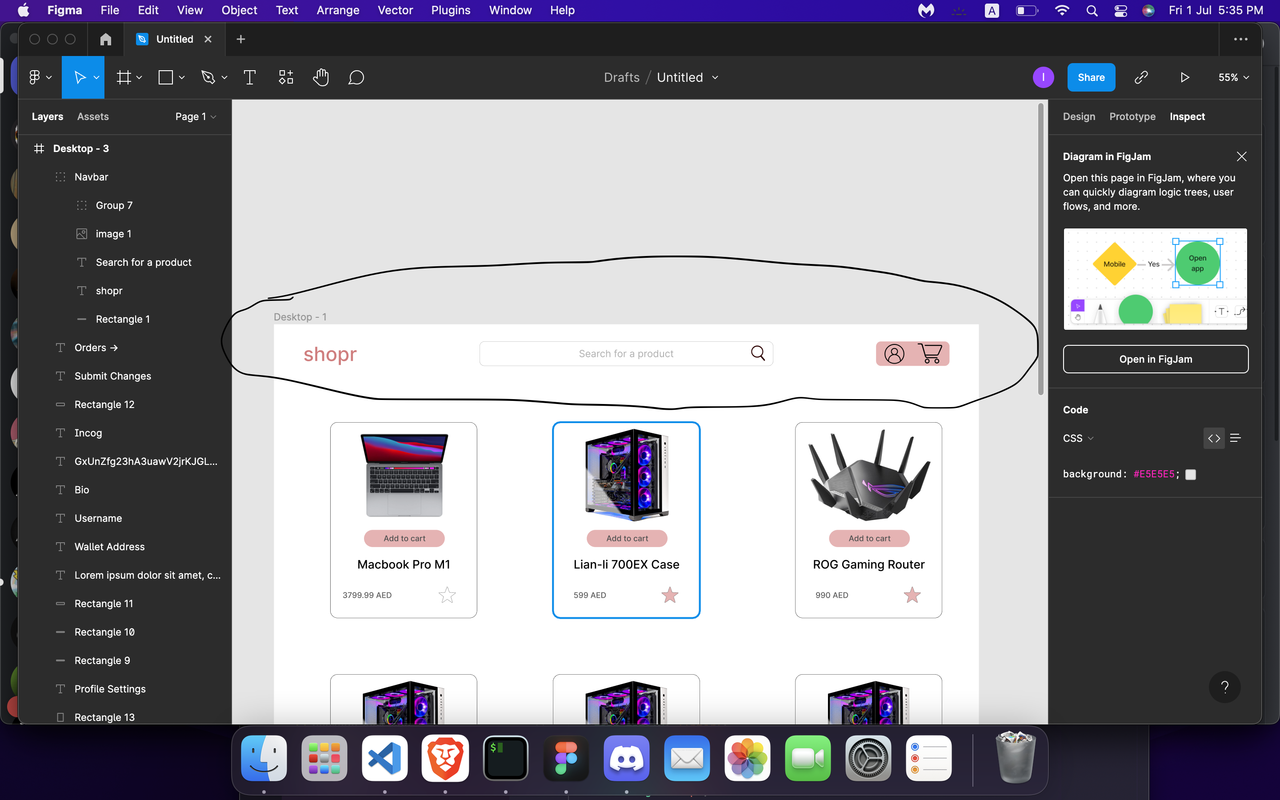Open the help question mark button
Viewport: 1280px width, 800px height.
1225,687
